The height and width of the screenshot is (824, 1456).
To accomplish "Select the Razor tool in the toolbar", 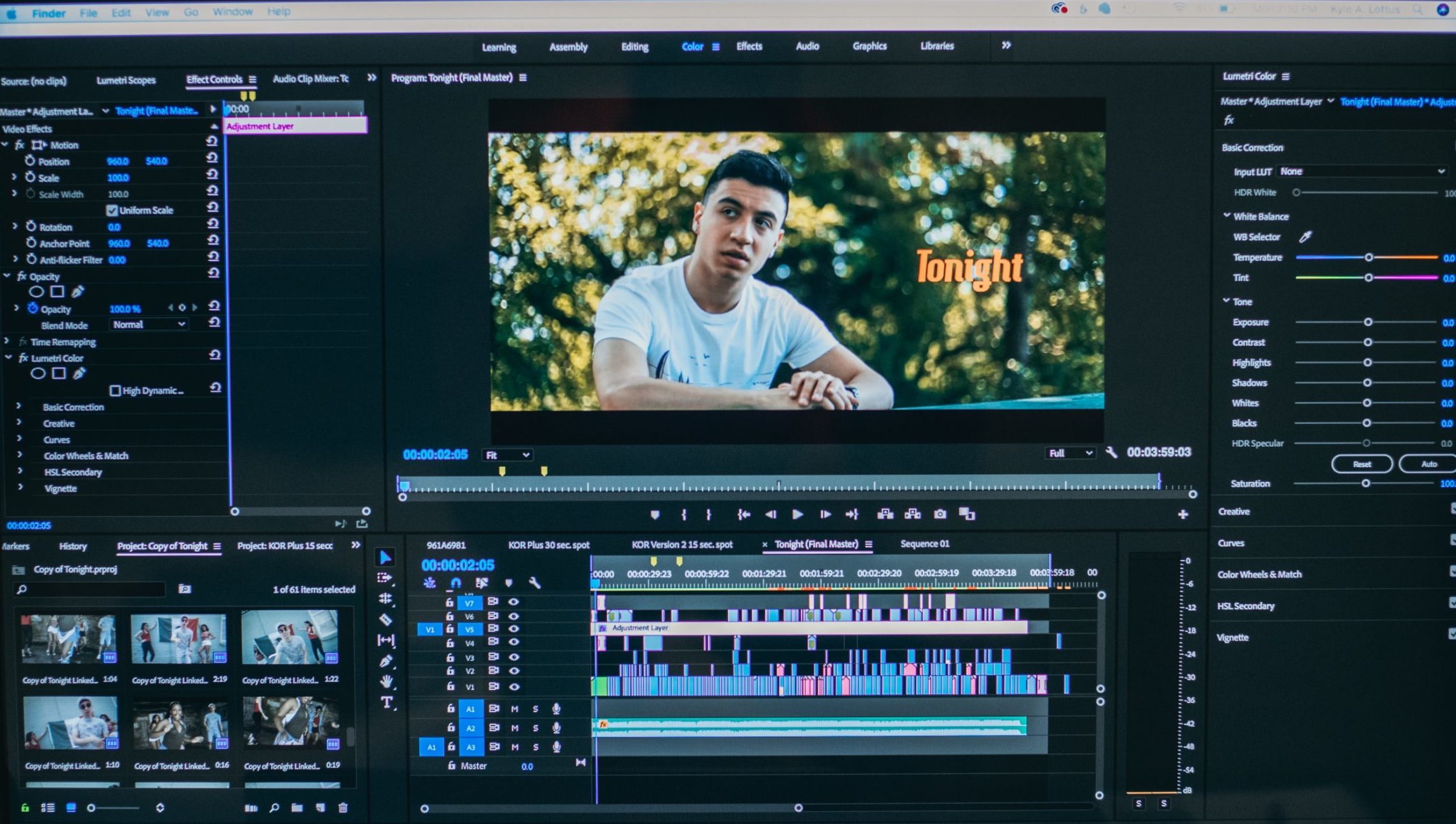I will point(385,619).
